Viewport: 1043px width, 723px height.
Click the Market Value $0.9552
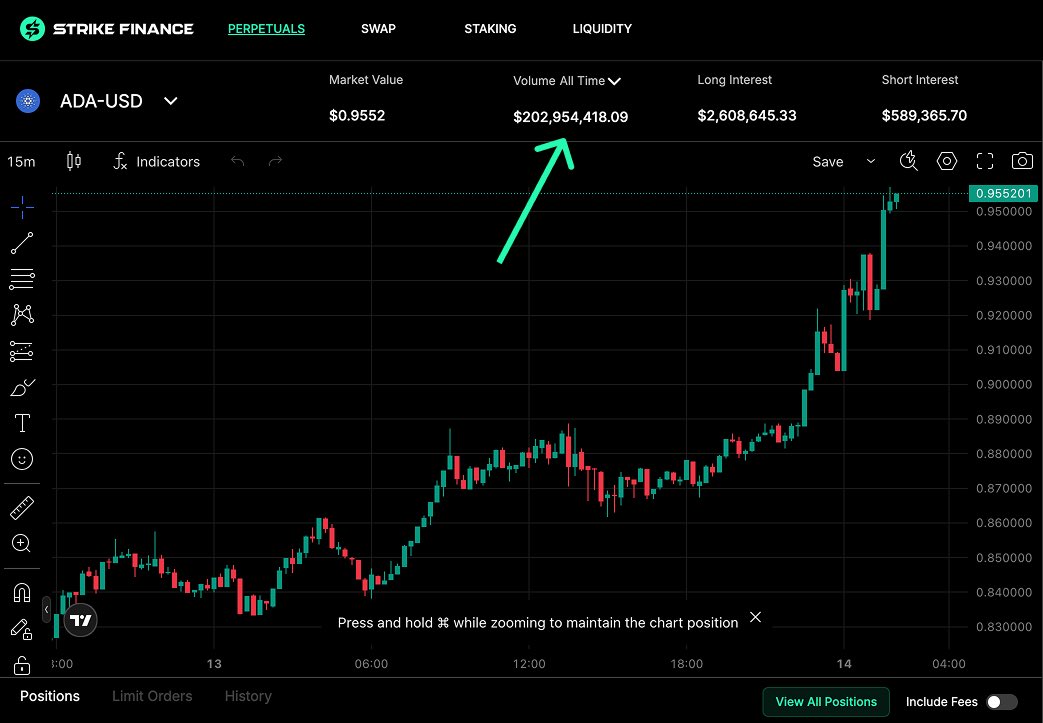(x=357, y=116)
